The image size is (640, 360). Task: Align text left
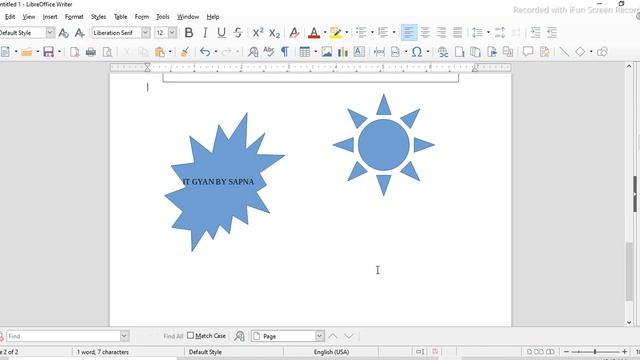[409, 33]
